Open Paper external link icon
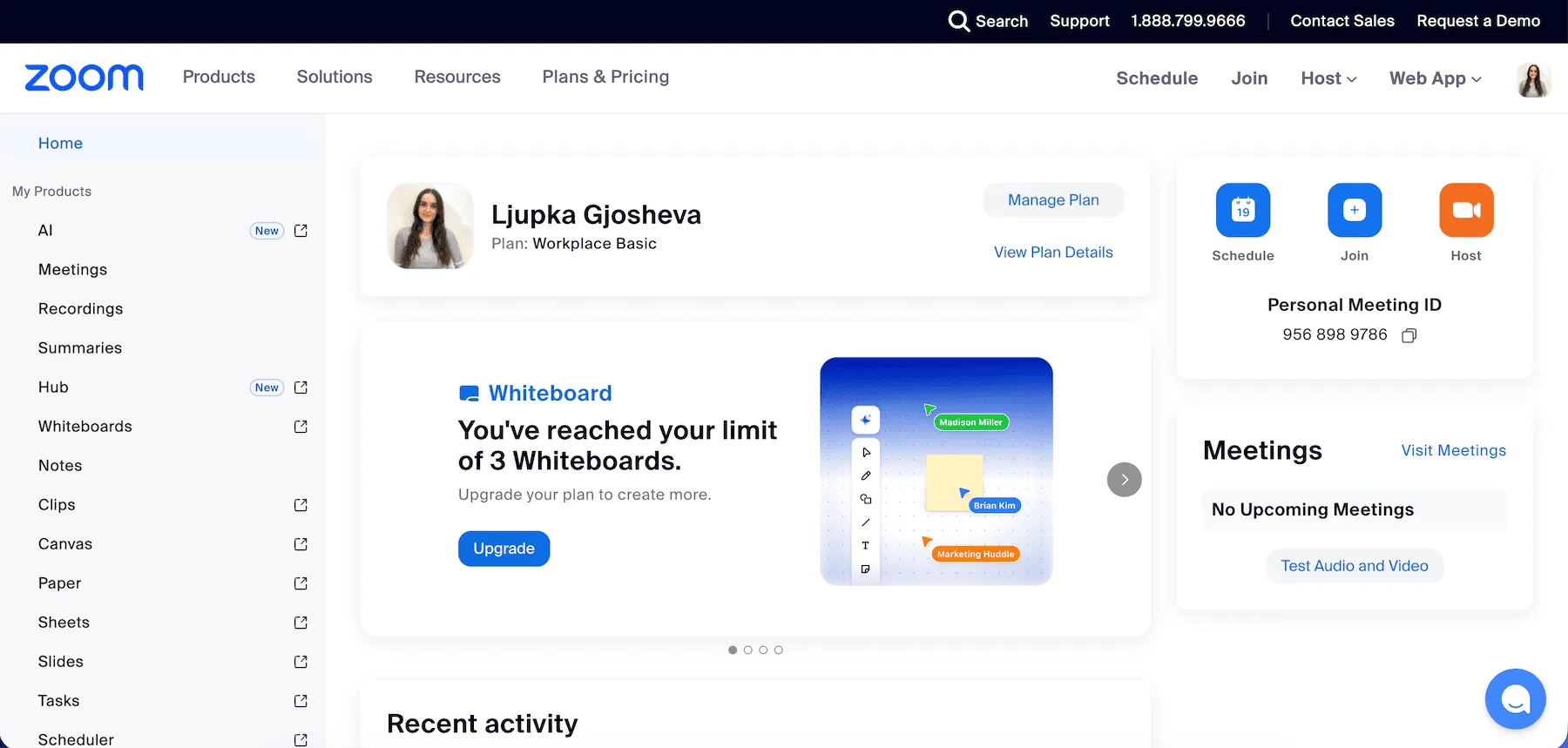1568x748 pixels. click(x=301, y=583)
